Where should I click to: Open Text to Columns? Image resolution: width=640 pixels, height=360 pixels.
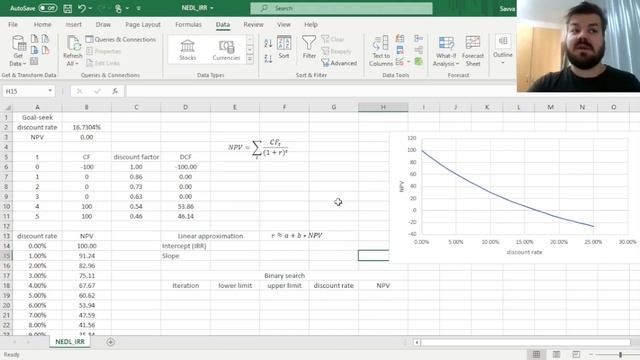pos(381,51)
